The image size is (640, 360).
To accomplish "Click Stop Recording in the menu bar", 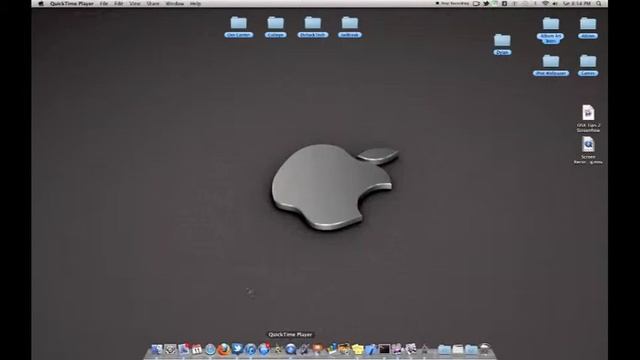I will click(453, 3).
